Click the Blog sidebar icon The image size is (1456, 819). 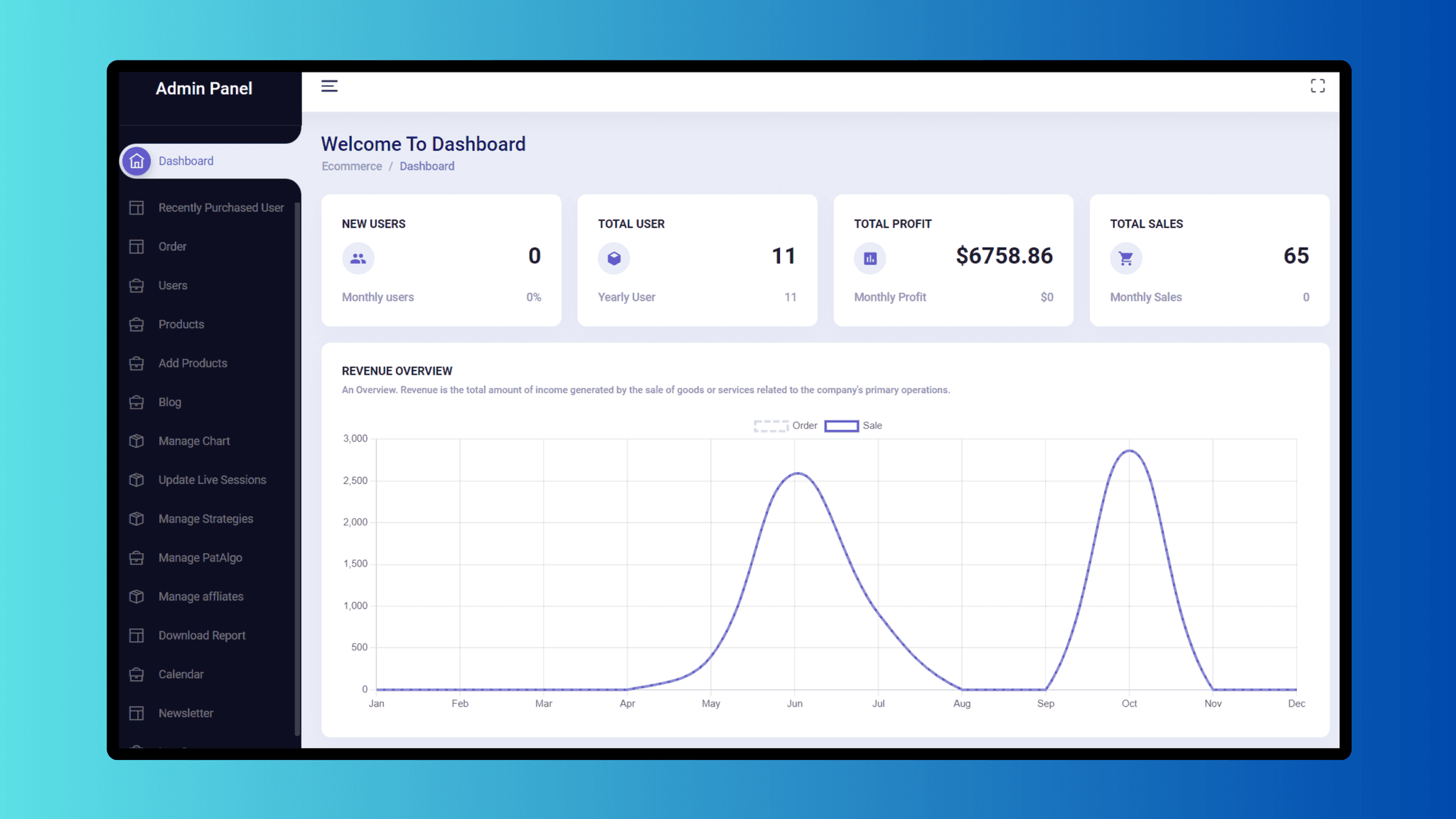pyautogui.click(x=136, y=402)
